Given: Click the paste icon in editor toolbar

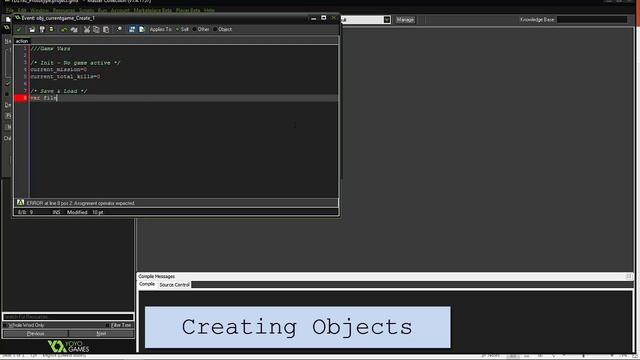Looking at the screenshot, I should point(106,29).
